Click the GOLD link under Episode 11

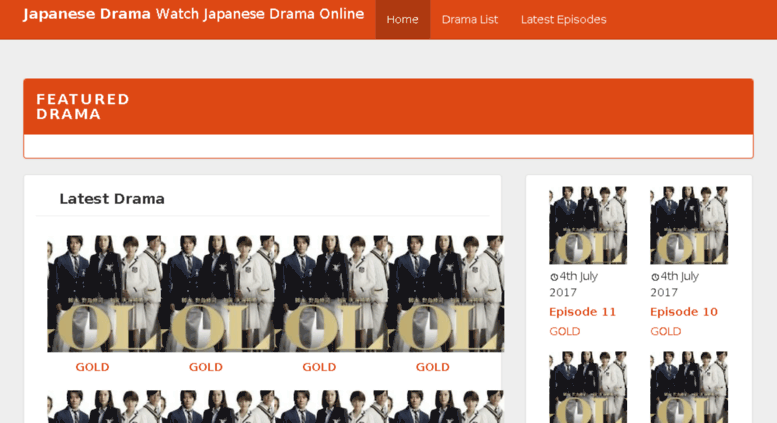(564, 331)
